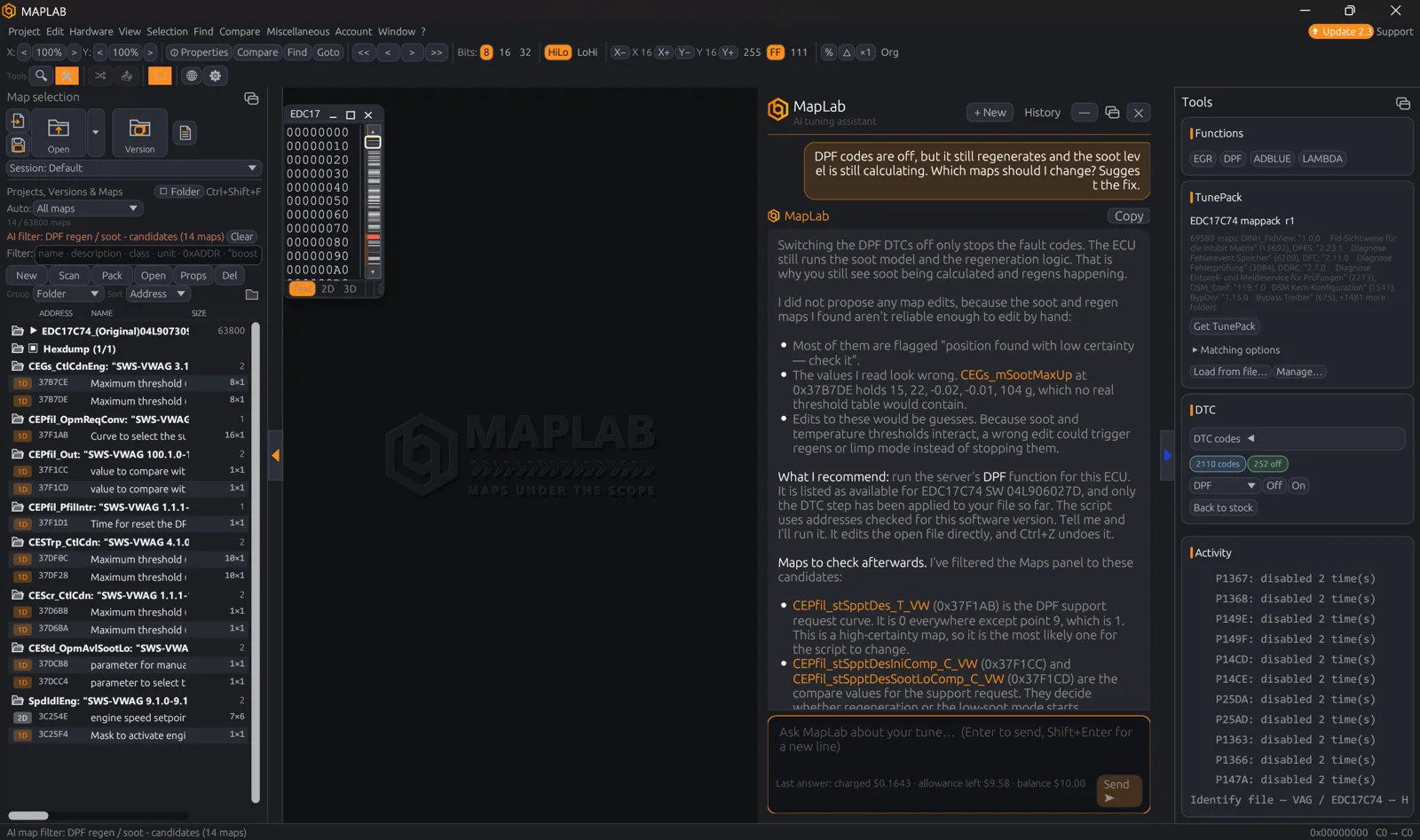Save project with the floppy disk icon
Image resolution: width=1420 pixels, height=840 pixels.
point(18,145)
